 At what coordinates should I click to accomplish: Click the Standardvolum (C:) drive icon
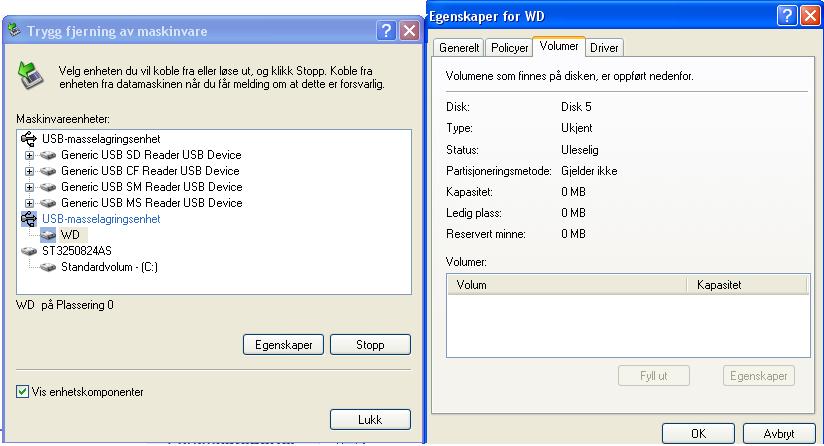click(x=48, y=267)
